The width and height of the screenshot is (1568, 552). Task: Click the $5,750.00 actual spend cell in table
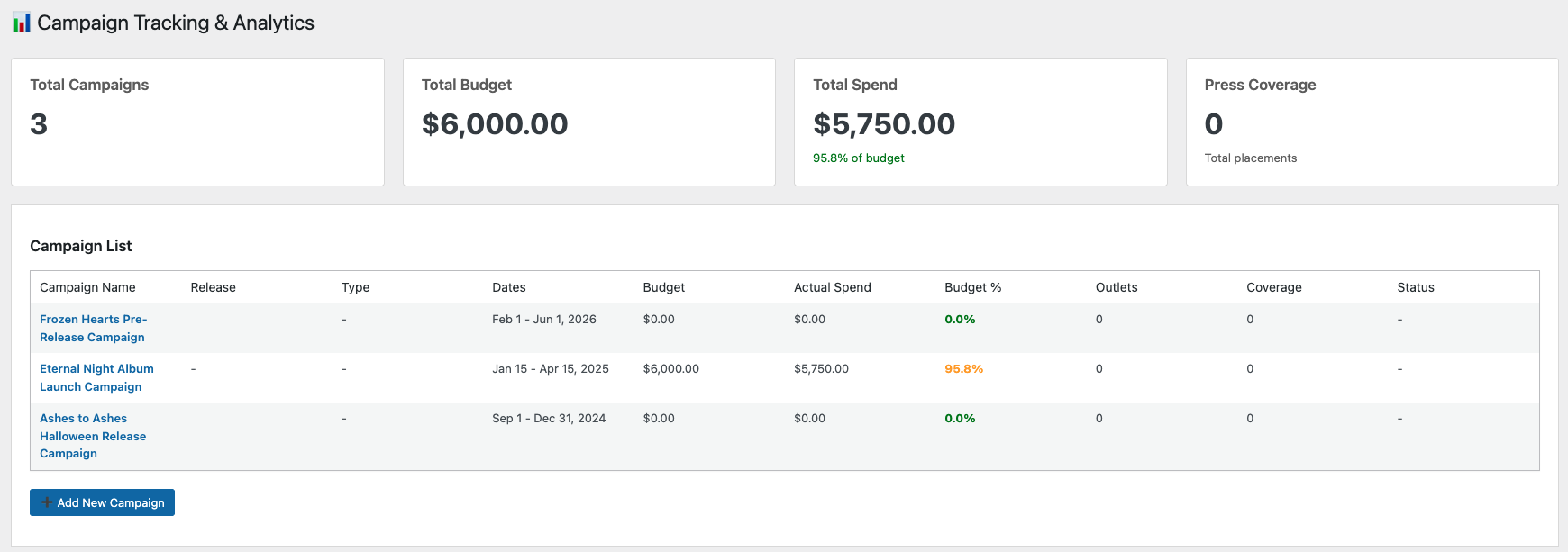(821, 369)
